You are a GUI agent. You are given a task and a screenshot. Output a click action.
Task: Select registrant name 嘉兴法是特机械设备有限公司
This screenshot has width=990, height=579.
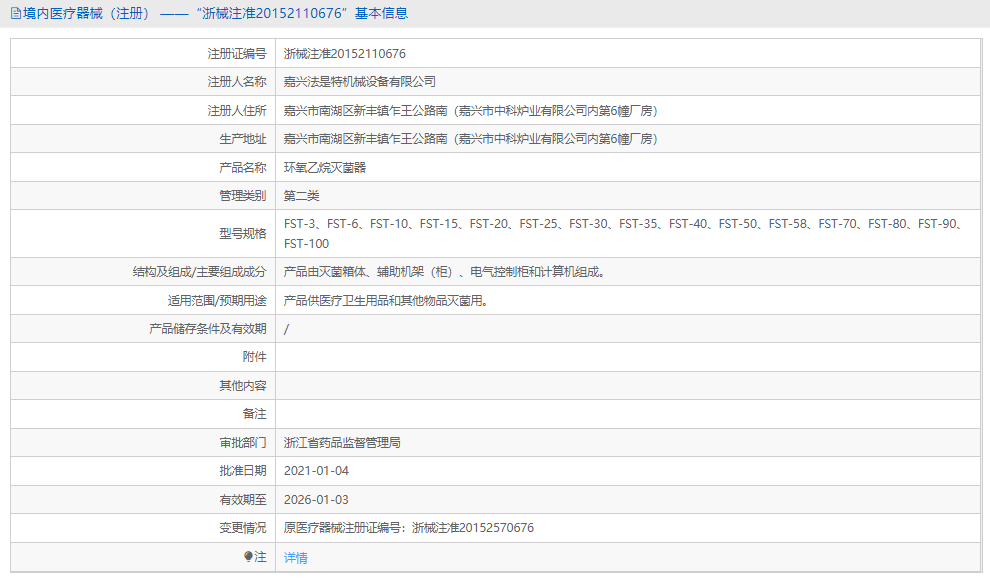360,81
